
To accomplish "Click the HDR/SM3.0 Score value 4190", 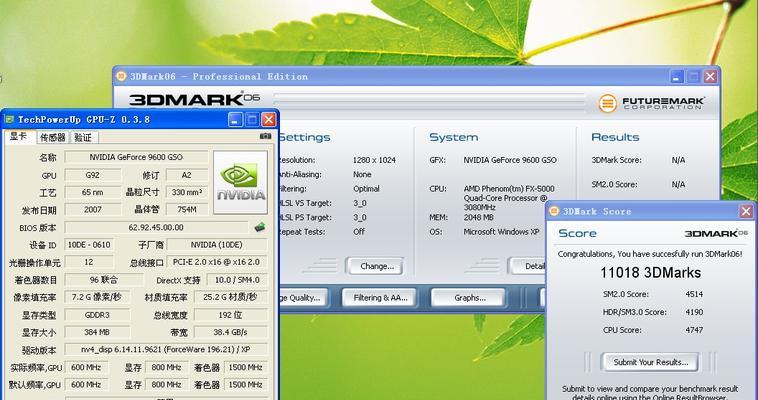I will click(x=694, y=312).
